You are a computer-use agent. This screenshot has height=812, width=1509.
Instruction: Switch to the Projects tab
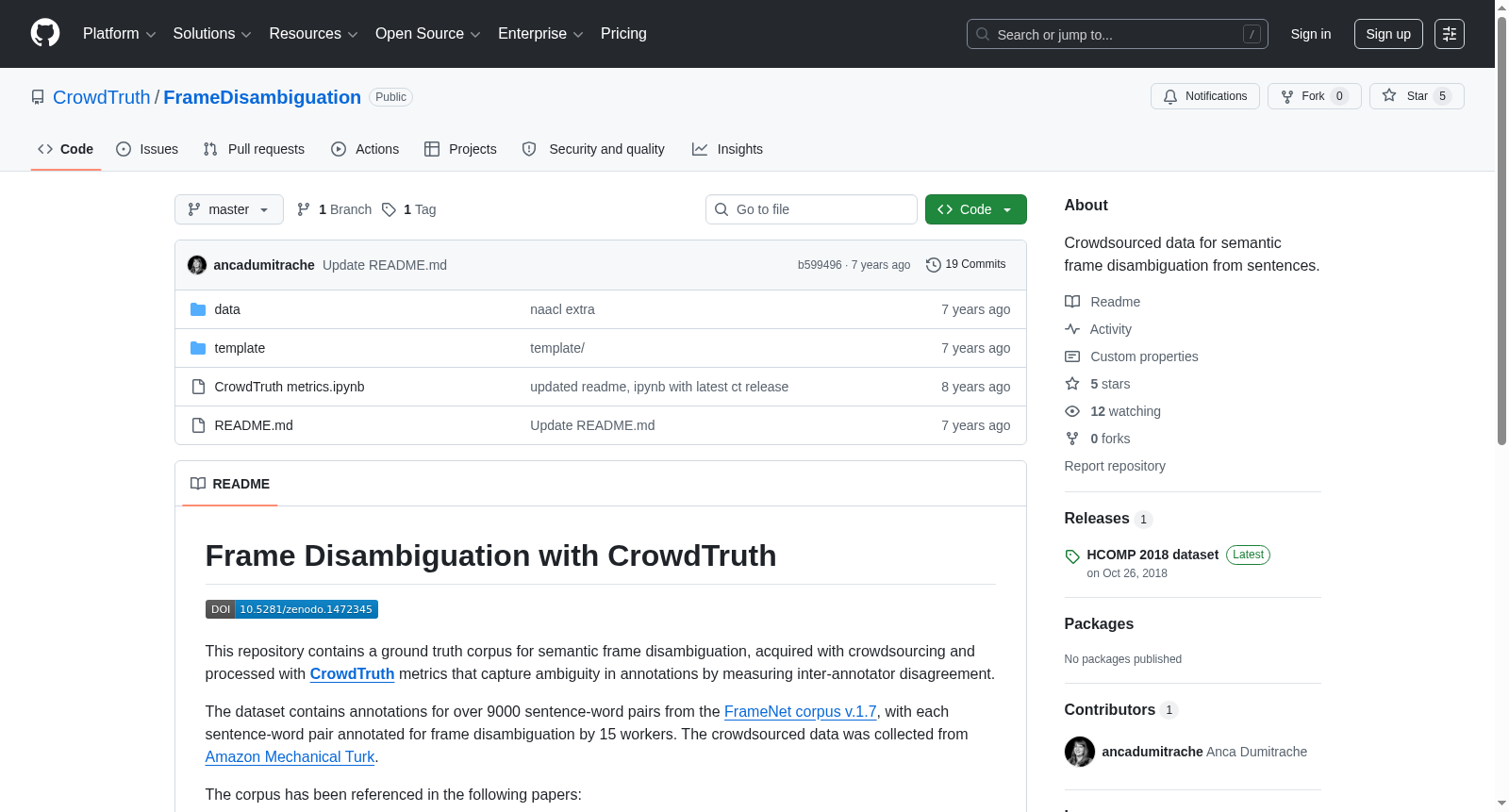click(x=460, y=149)
